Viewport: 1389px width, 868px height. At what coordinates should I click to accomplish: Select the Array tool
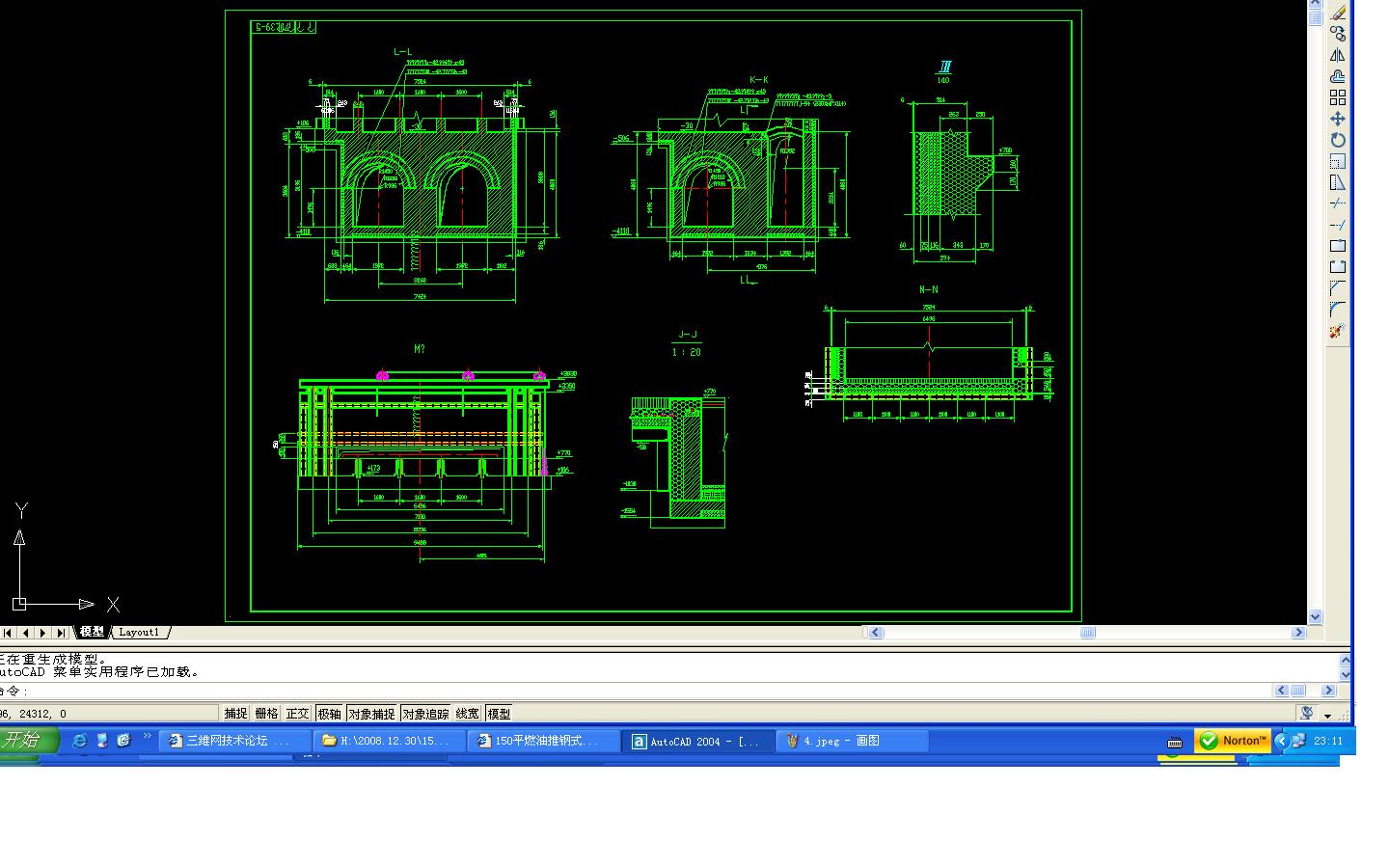pos(1338,97)
